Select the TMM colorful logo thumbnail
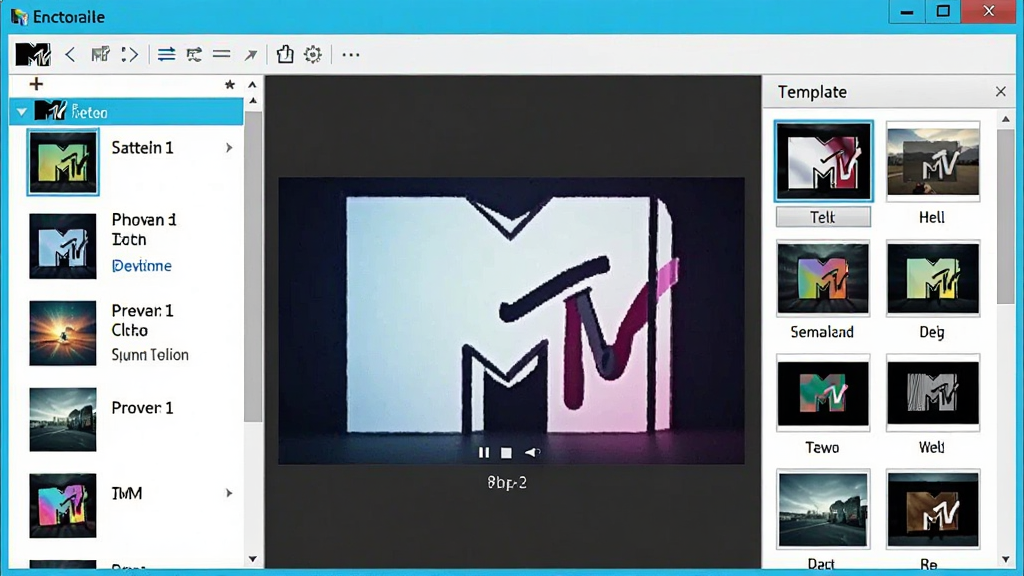Screen dimensions: 1024x576 (63, 505)
